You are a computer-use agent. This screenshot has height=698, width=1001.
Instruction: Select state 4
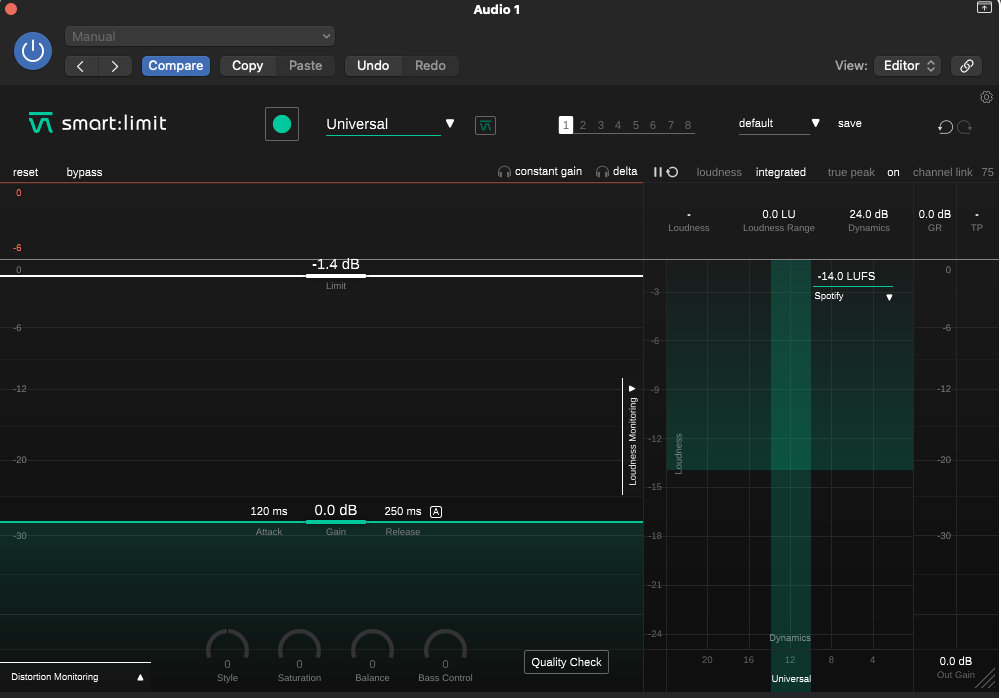pos(618,125)
